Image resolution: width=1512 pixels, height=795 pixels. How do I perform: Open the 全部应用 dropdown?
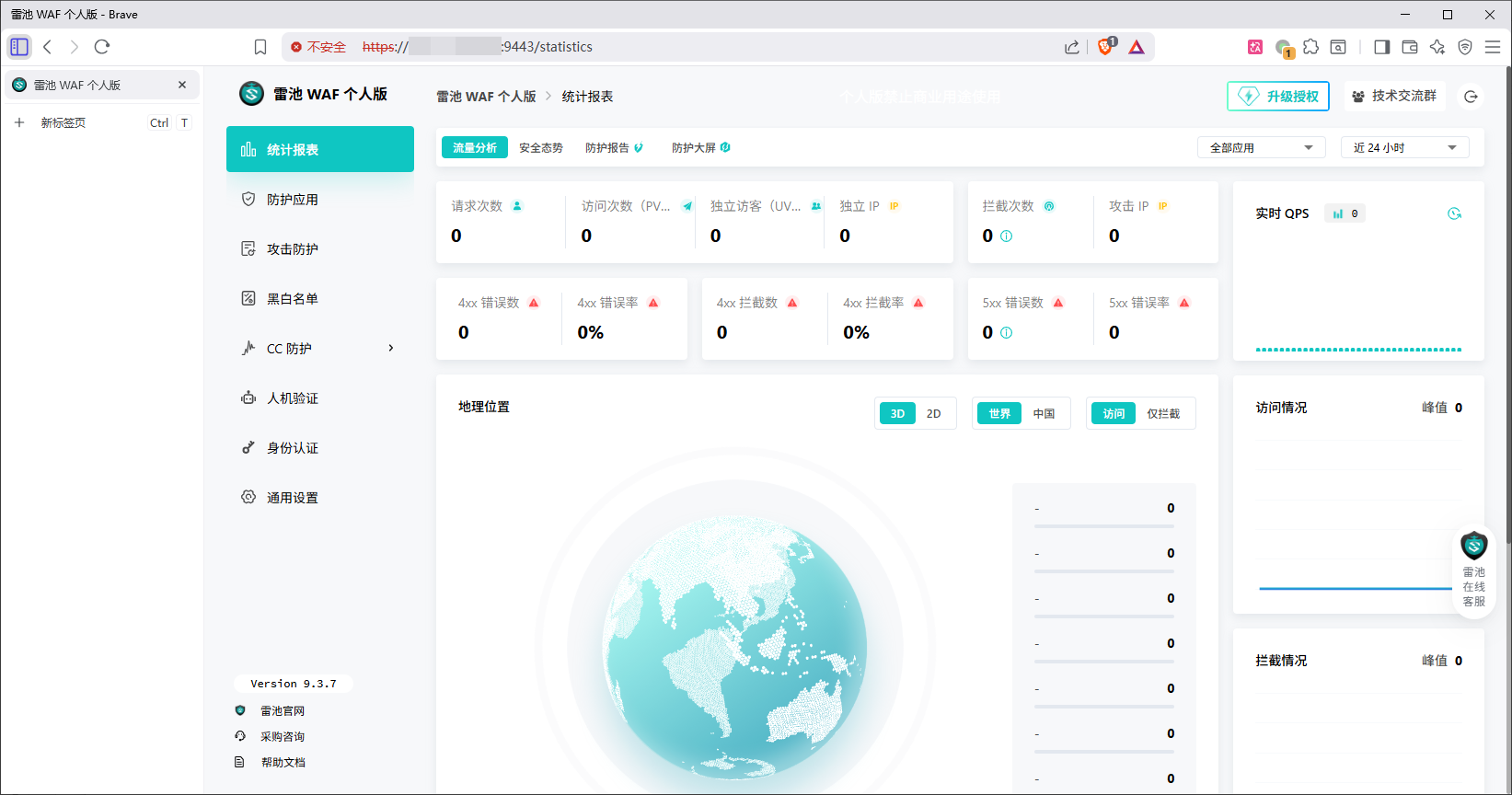(1262, 147)
